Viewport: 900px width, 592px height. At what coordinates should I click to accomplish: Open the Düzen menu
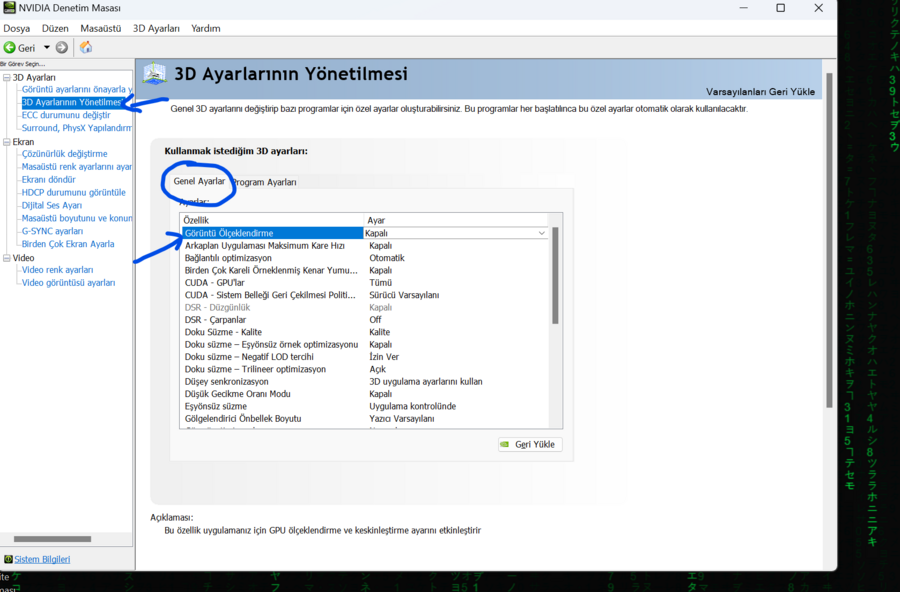[55, 28]
